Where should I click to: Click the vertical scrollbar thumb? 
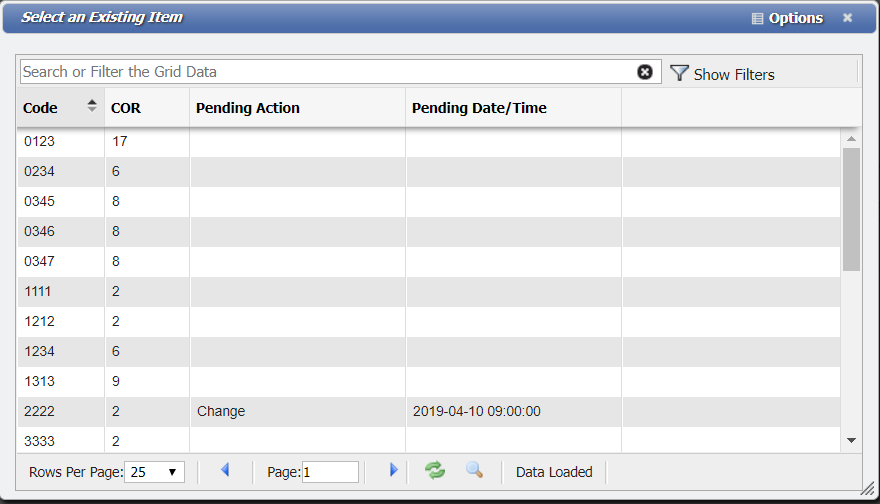click(x=851, y=210)
